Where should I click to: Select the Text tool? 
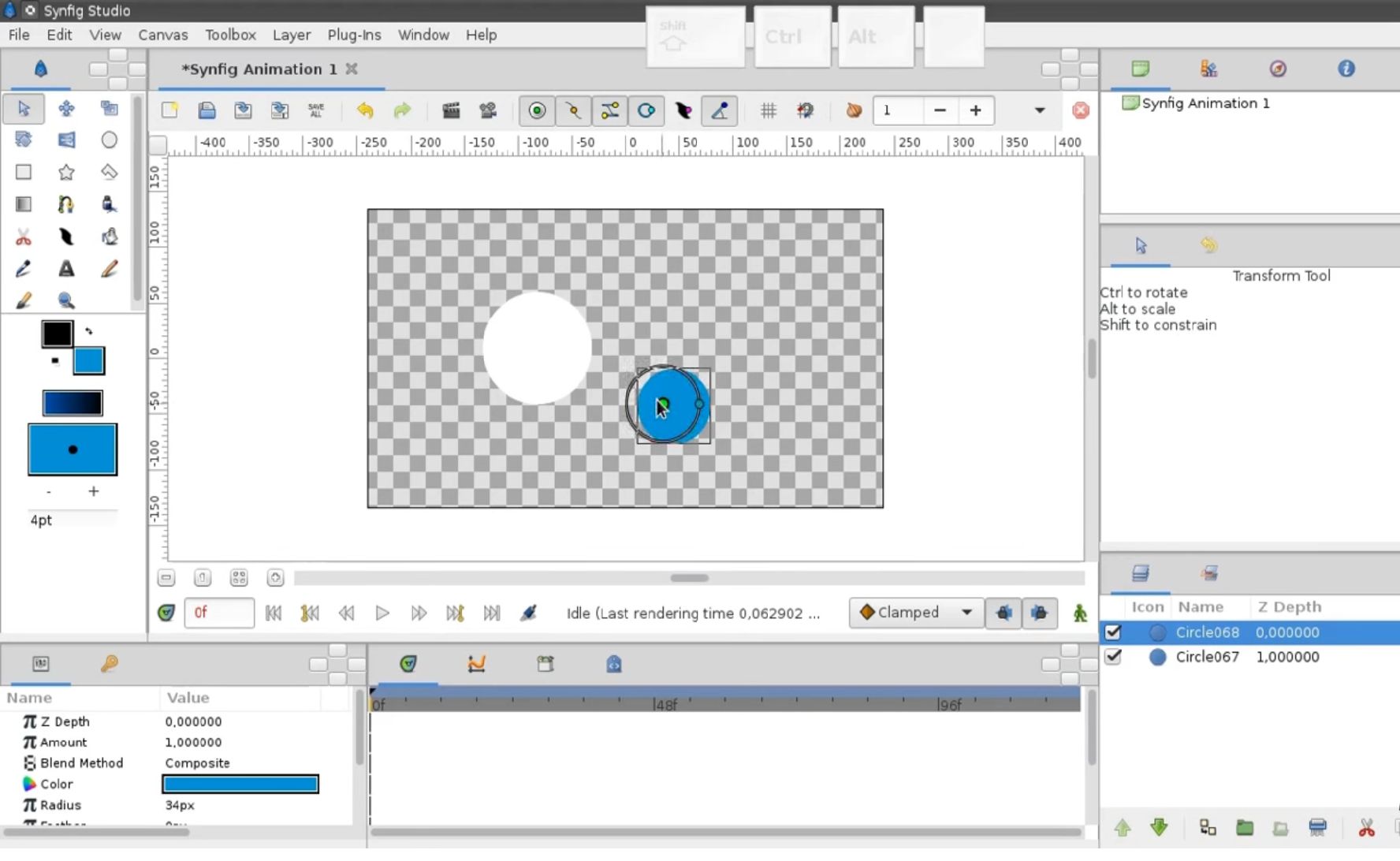tap(66, 269)
